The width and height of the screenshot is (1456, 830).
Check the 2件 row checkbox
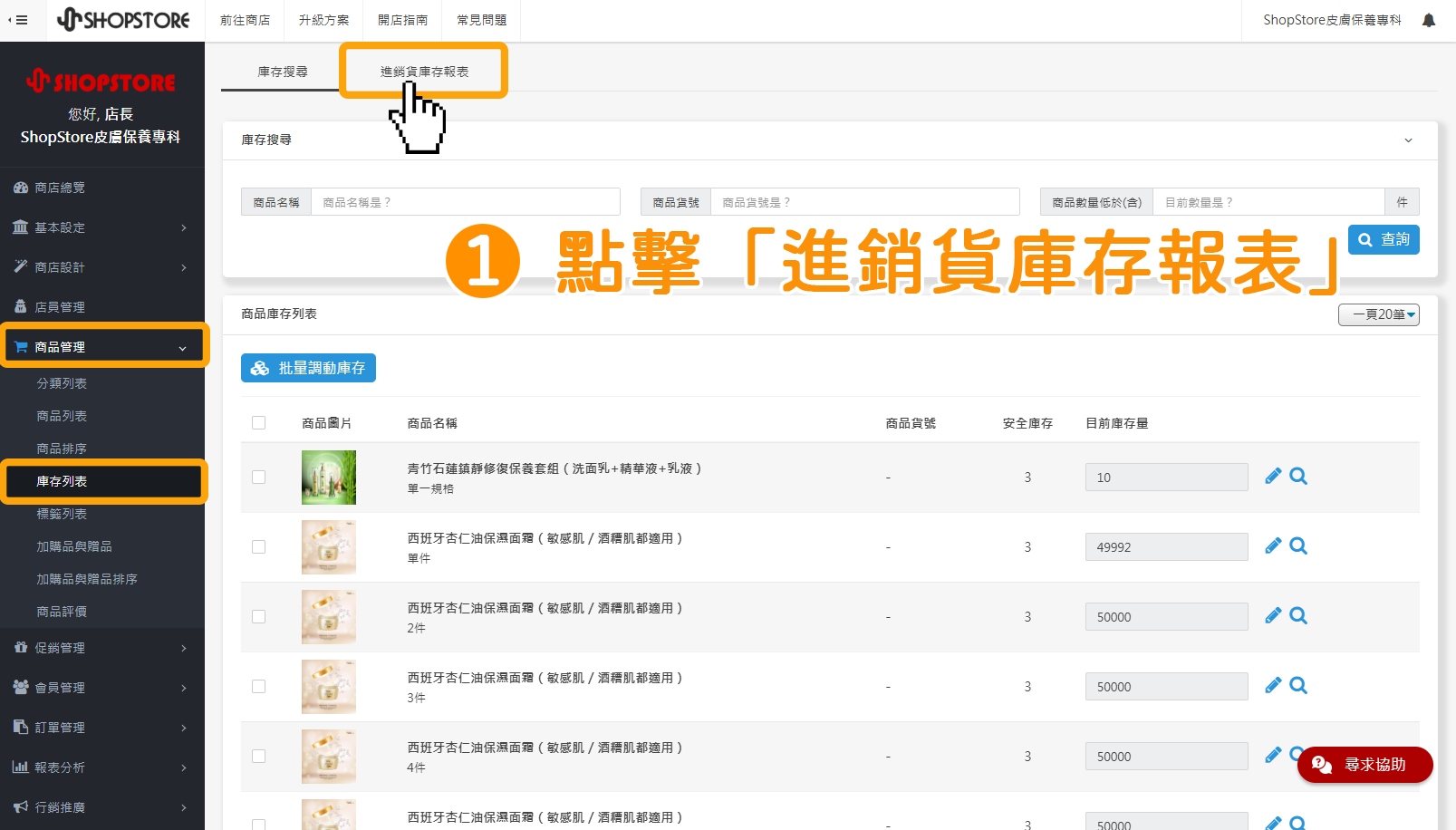259,617
